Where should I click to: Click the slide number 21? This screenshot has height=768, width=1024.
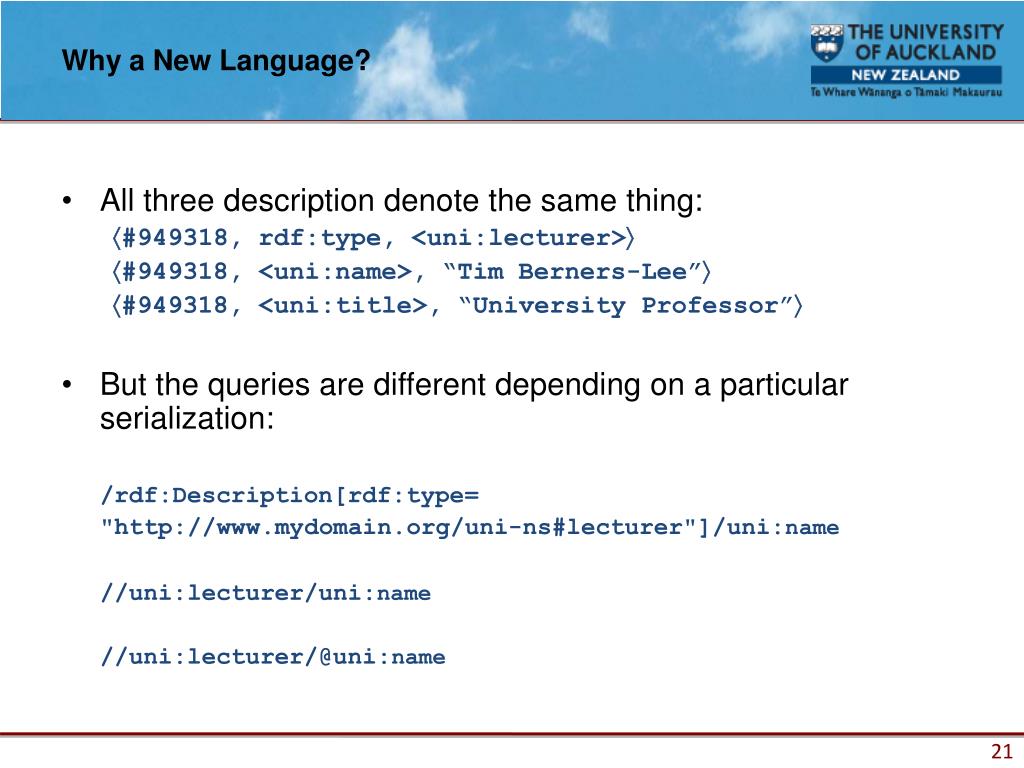[1001, 752]
